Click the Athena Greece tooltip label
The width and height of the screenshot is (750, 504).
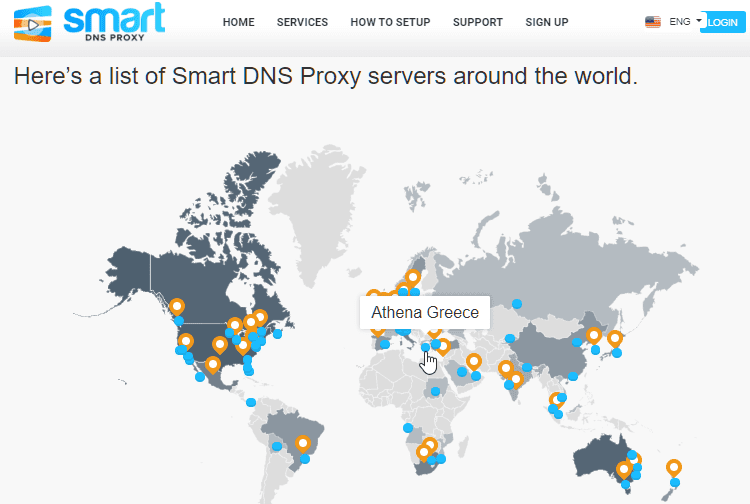(x=425, y=312)
